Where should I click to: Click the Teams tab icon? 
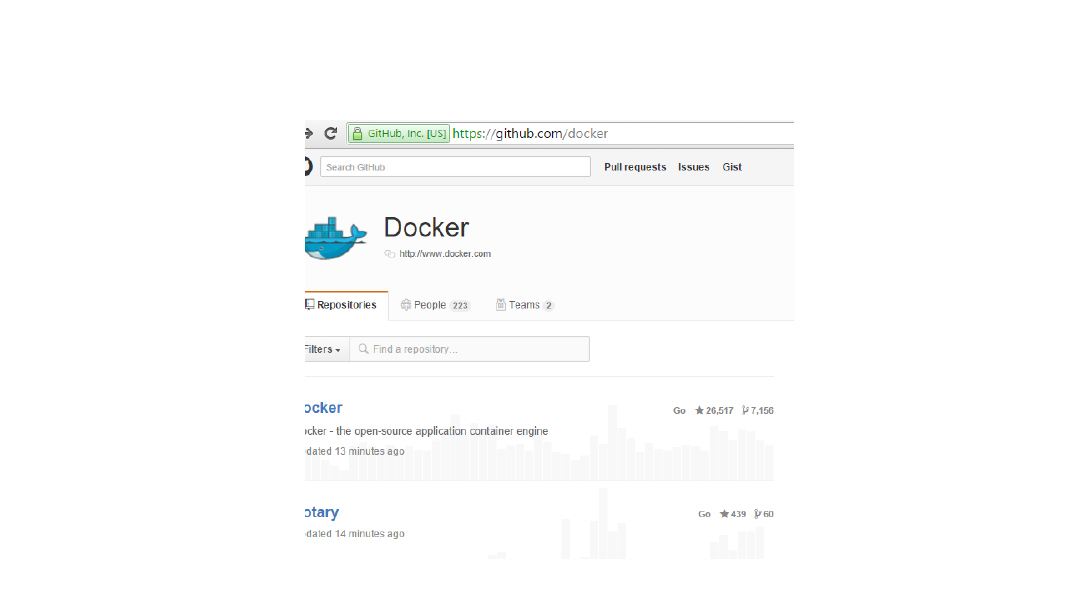point(501,305)
